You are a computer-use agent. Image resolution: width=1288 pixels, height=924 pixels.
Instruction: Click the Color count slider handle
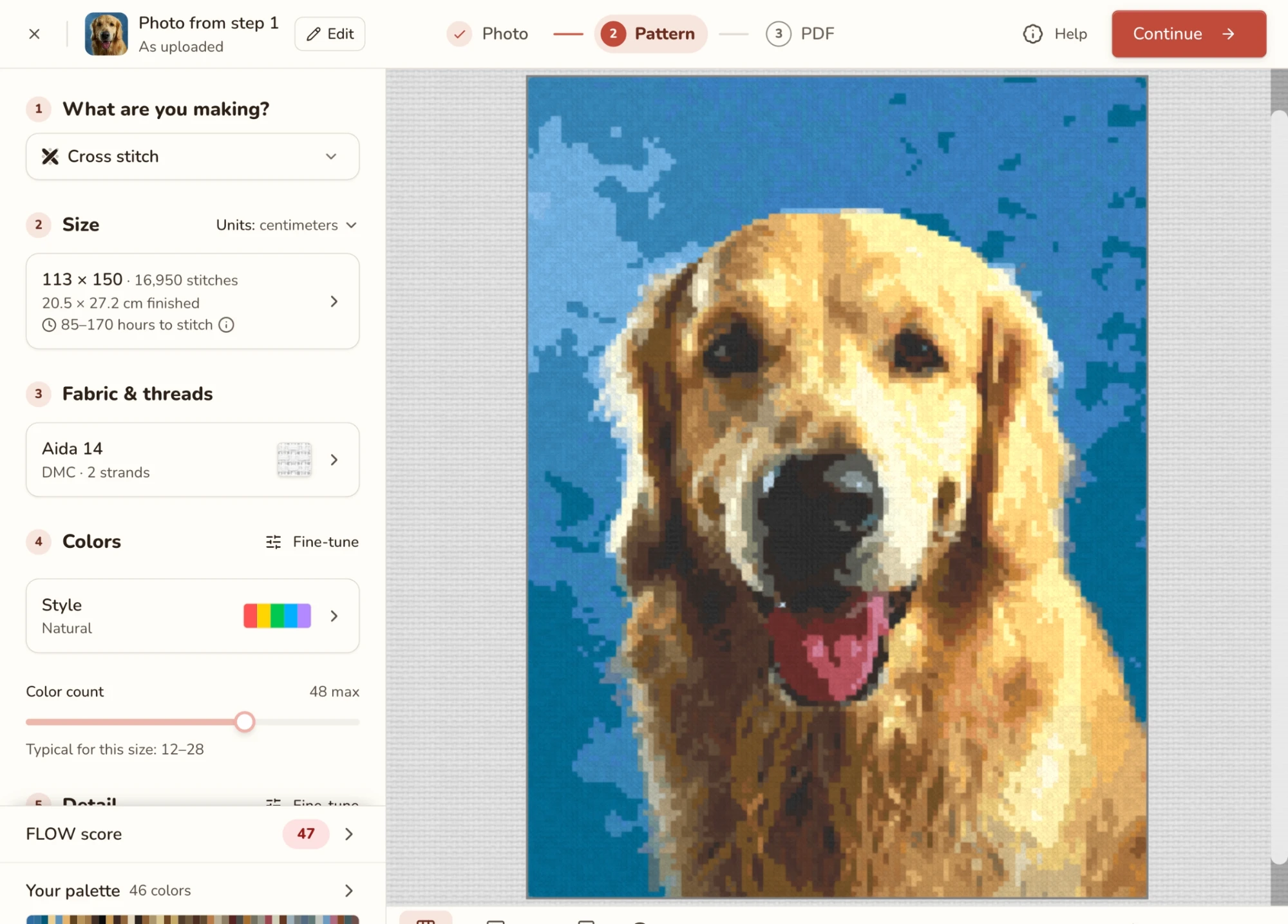245,722
